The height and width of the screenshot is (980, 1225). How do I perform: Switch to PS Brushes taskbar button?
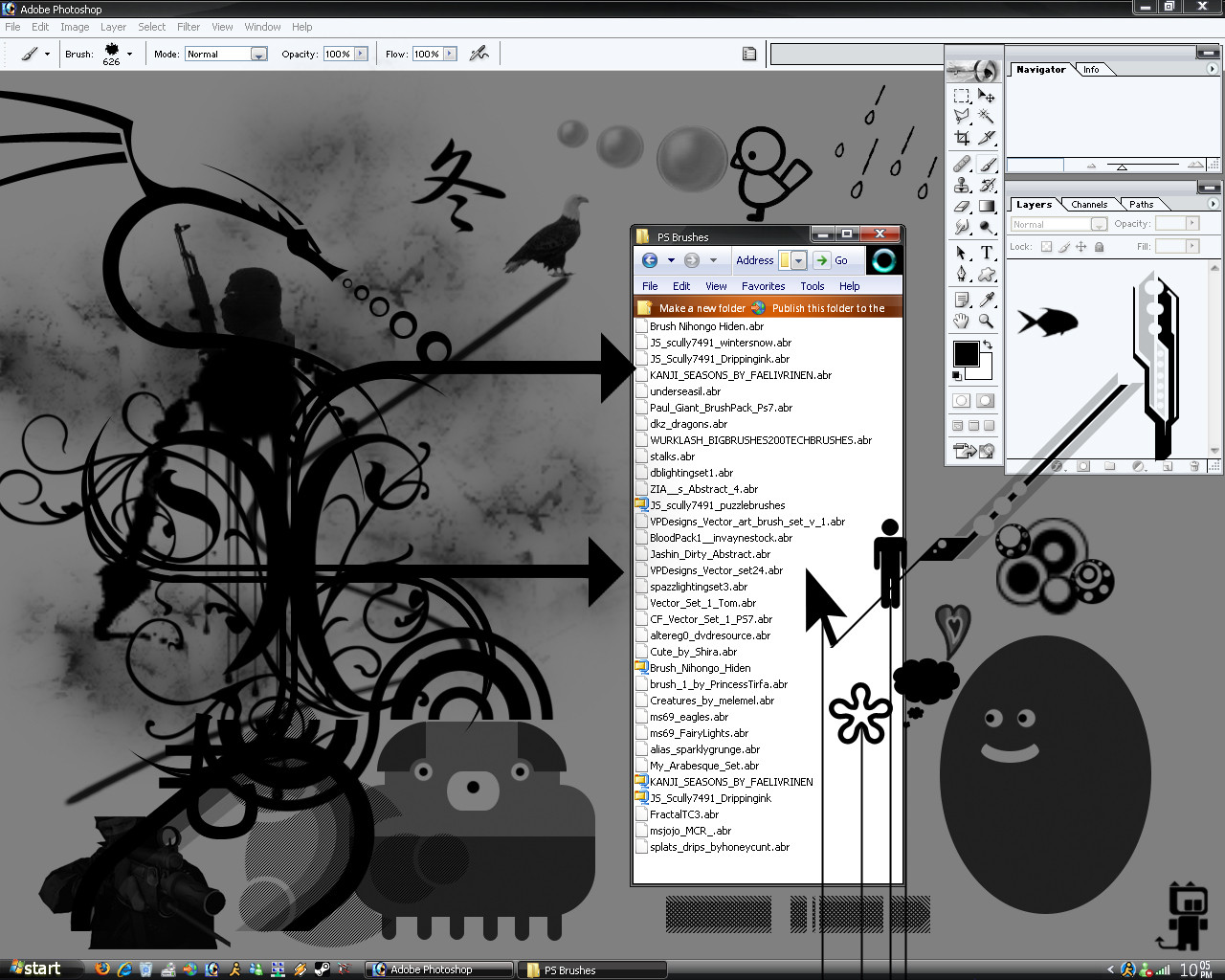click(x=592, y=969)
